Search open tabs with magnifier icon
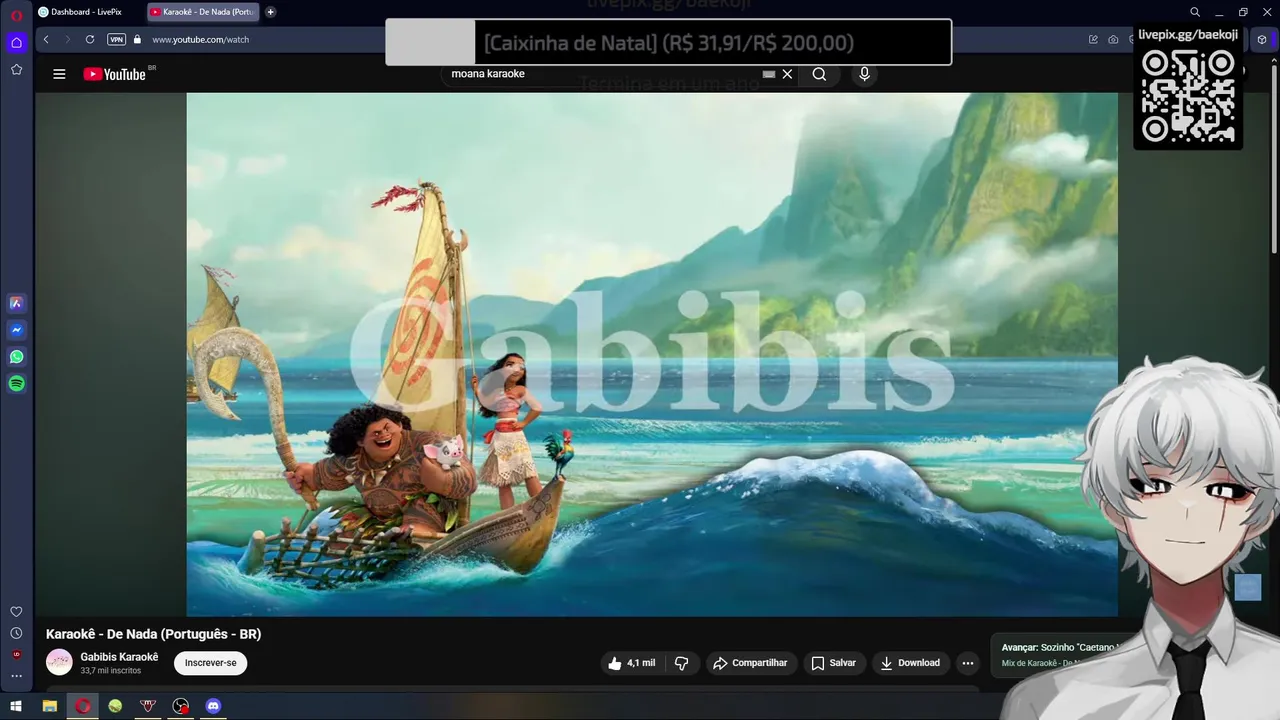This screenshot has width=1280, height=720. [1195, 12]
